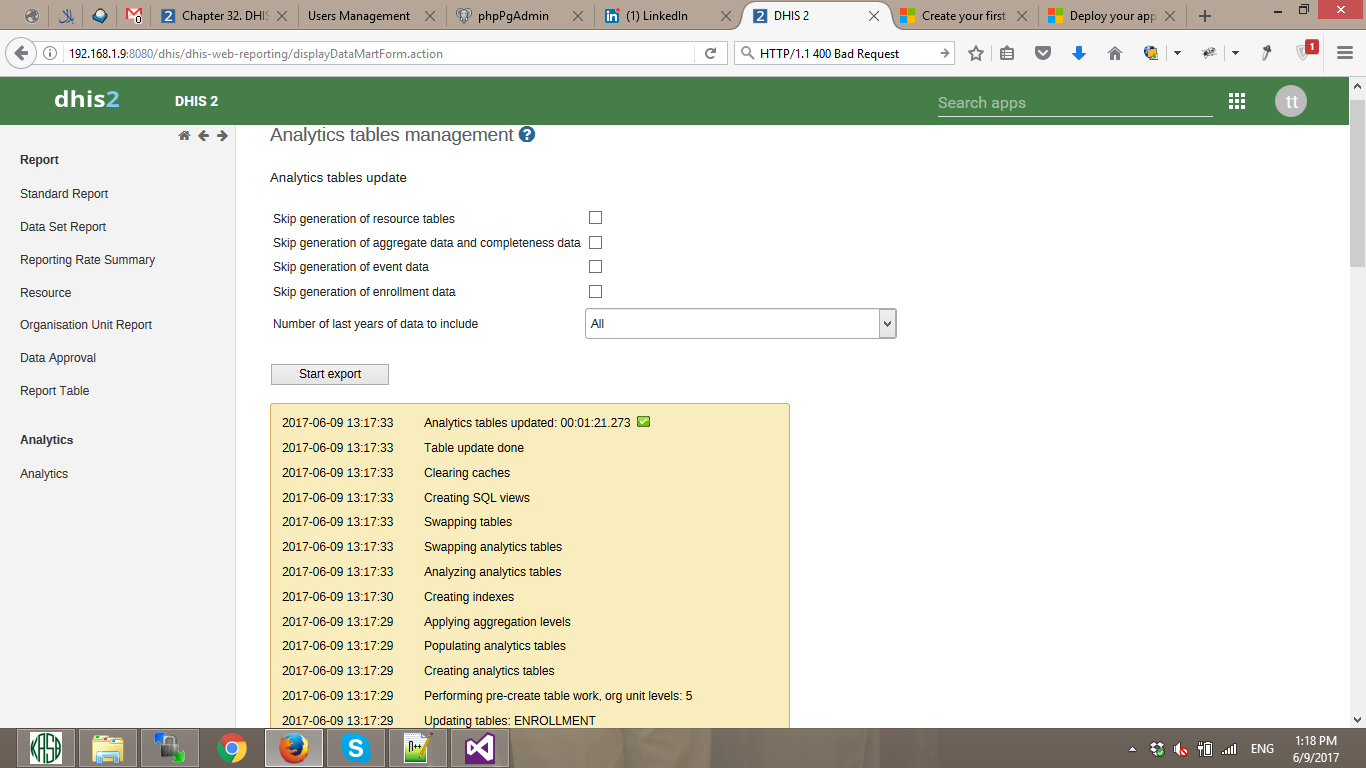Click the Firefox taskbar icon

293,748
